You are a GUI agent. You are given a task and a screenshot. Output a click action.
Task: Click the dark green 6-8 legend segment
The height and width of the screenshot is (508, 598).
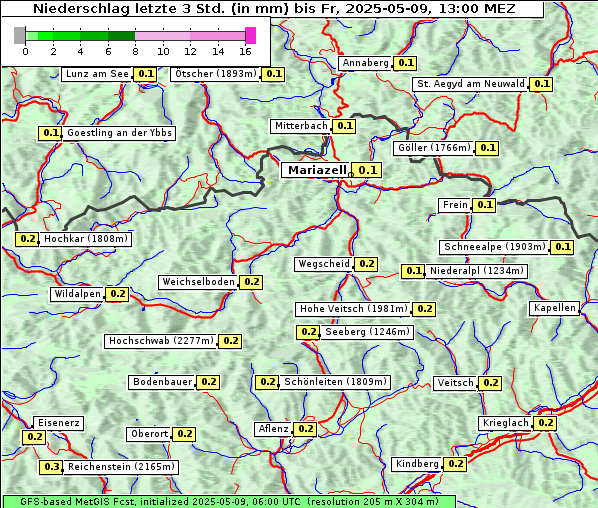pos(122,36)
